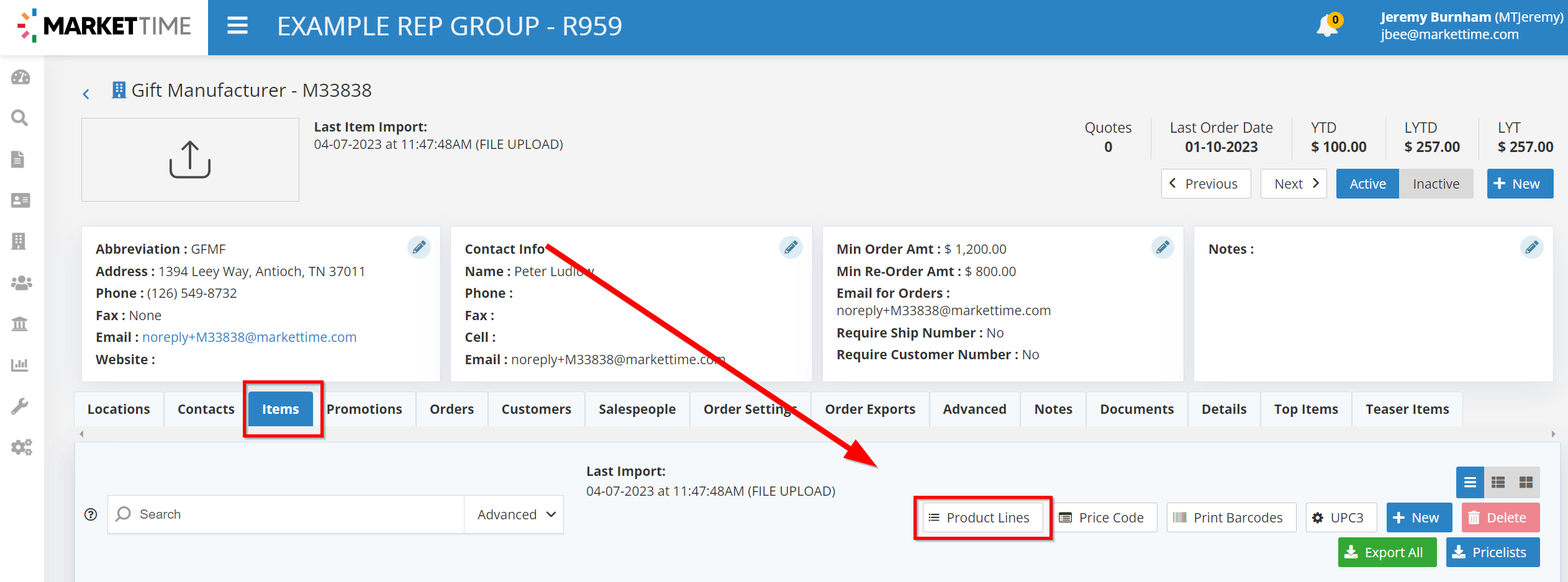Open the Top Items tab

1306,409
